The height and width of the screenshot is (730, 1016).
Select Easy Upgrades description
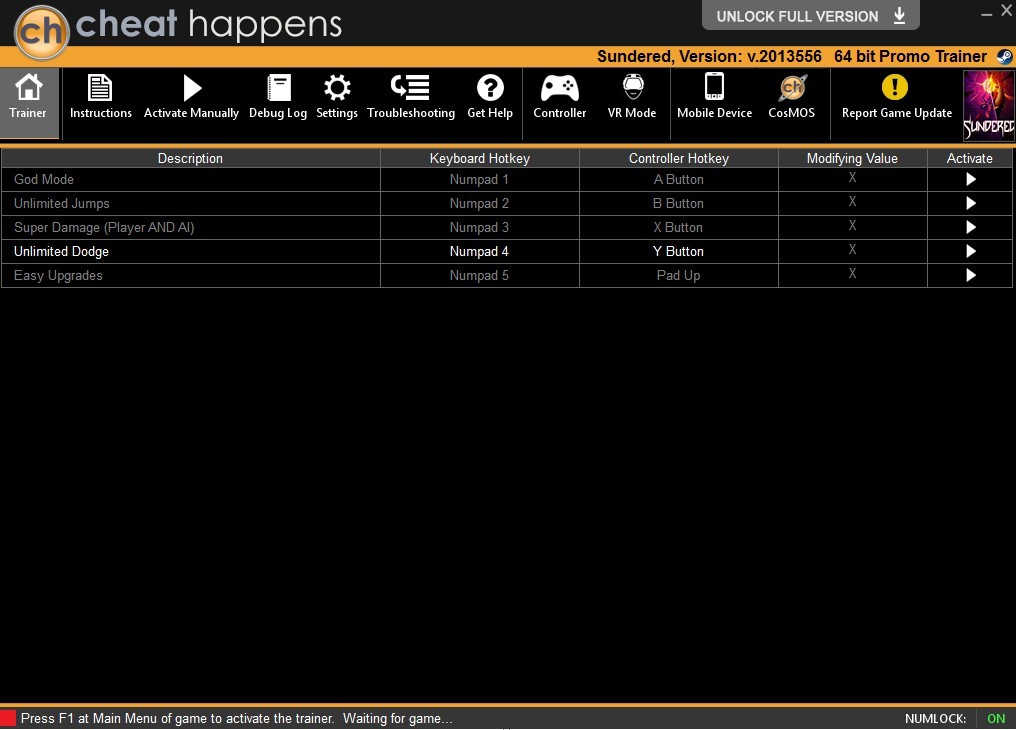click(58, 275)
